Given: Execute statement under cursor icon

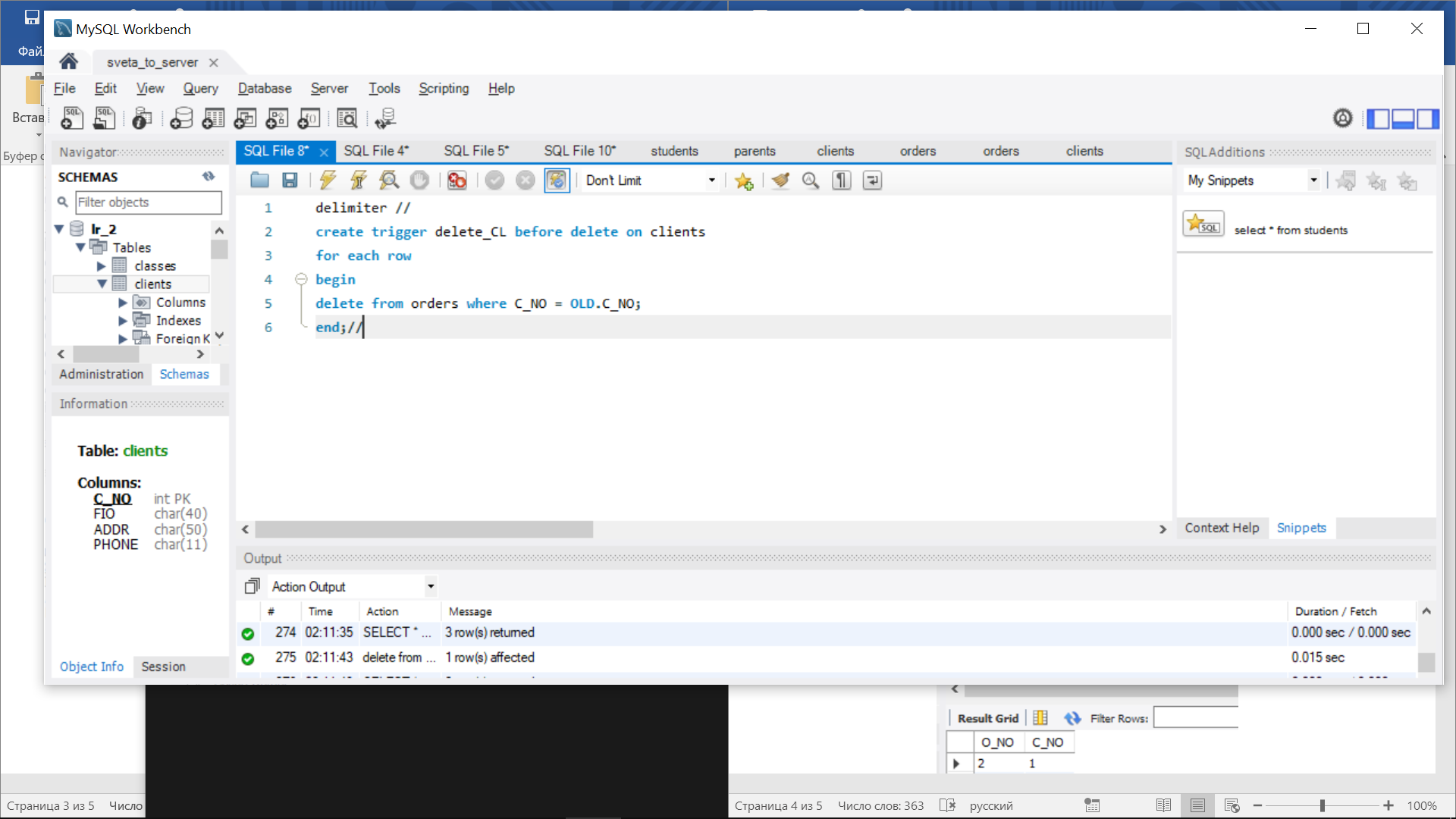Looking at the screenshot, I should coord(358,180).
